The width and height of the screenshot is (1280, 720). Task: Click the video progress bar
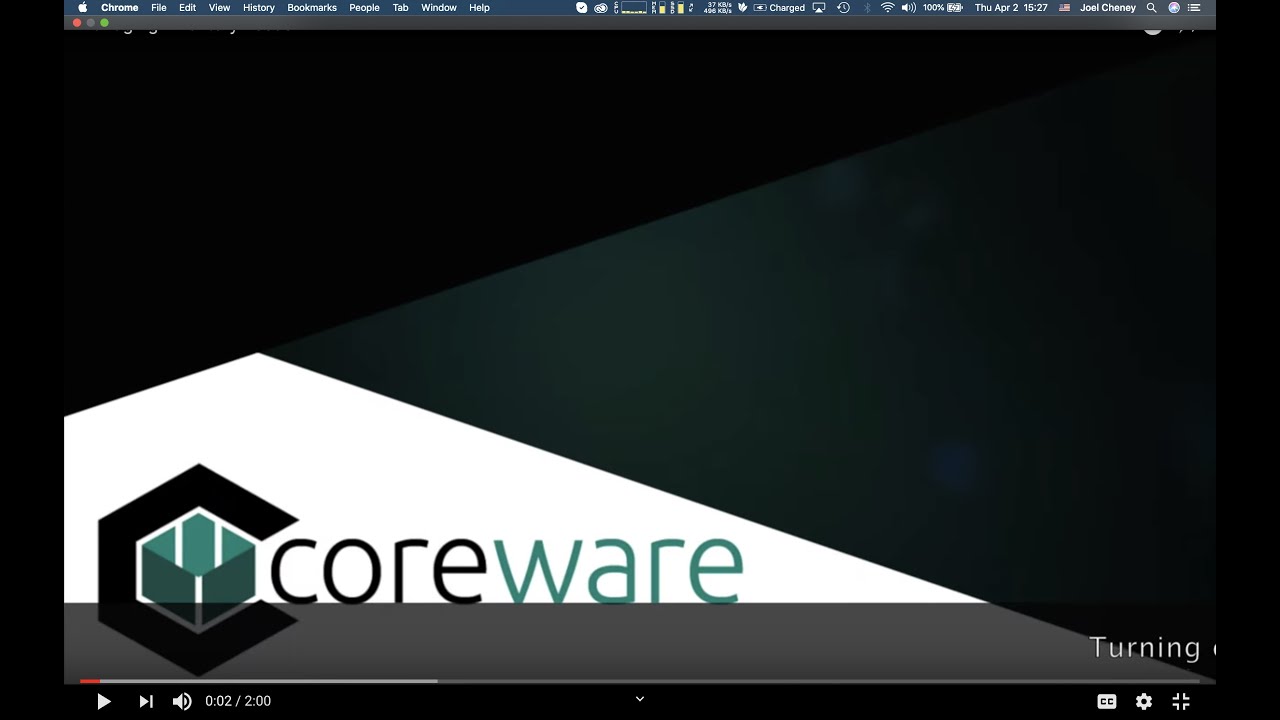(x=640, y=681)
